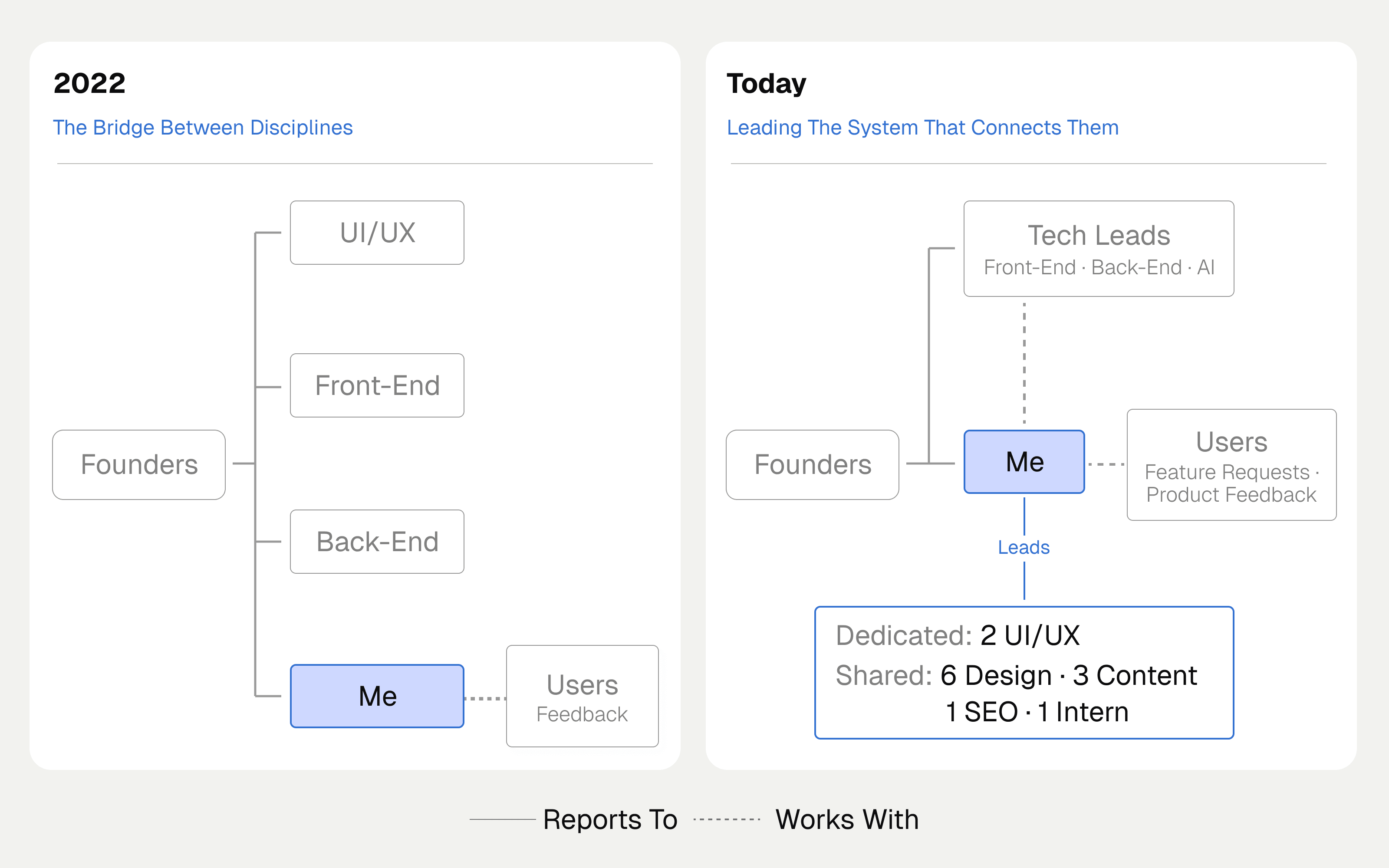1389x868 pixels.
Task: Click the blue 'Leads' connector label
Action: pos(1024,547)
